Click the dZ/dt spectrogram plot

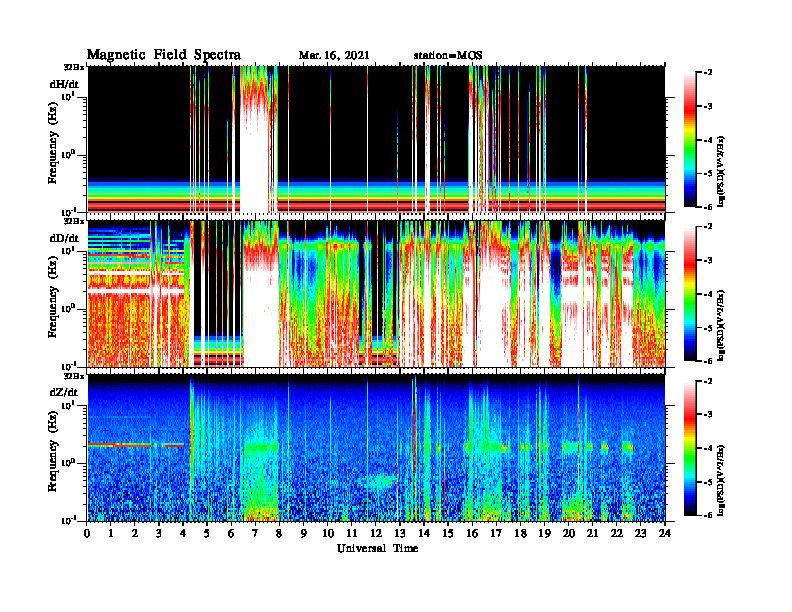click(376, 447)
